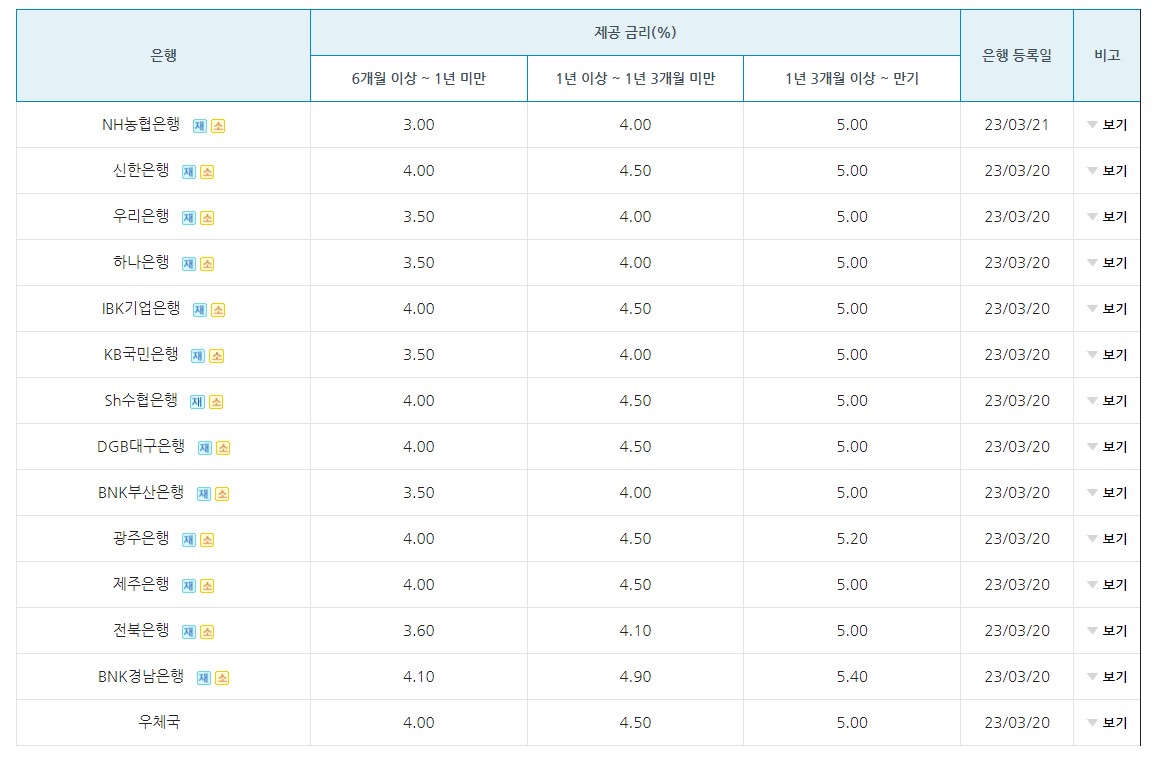
Task: Click the 5.40 rate for BNK경남은행
Action: click(852, 676)
